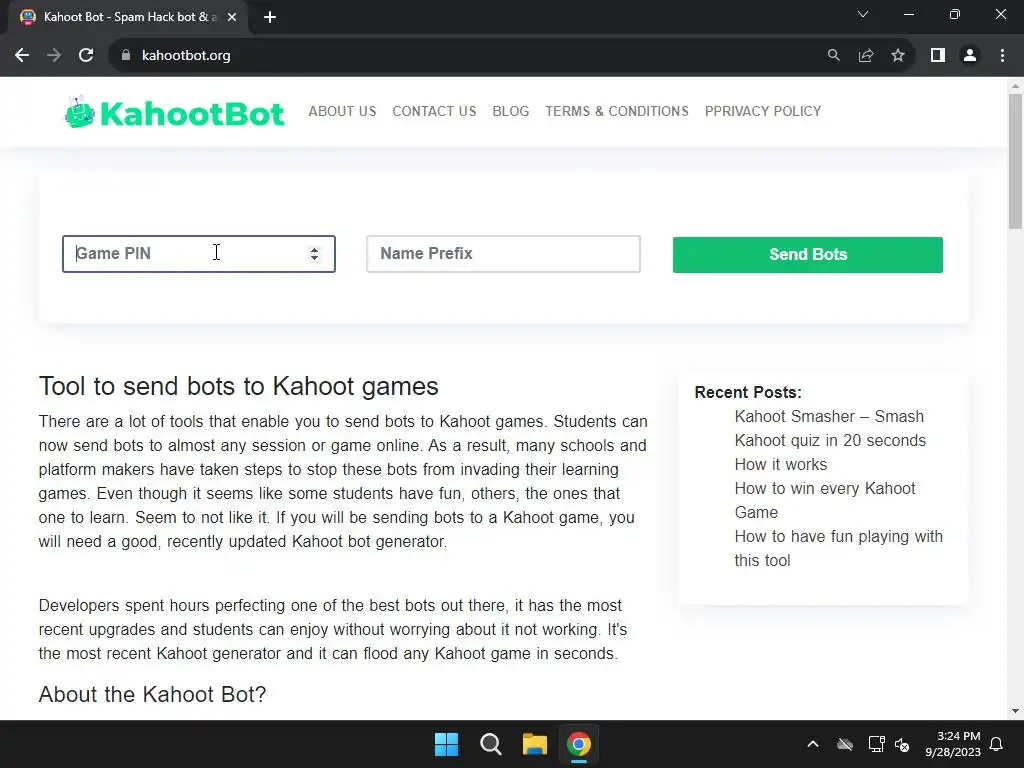Viewport: 1024px width, 768px height.
Task: Open the zoom magnifier in address bar
Action: click(833, 56)
